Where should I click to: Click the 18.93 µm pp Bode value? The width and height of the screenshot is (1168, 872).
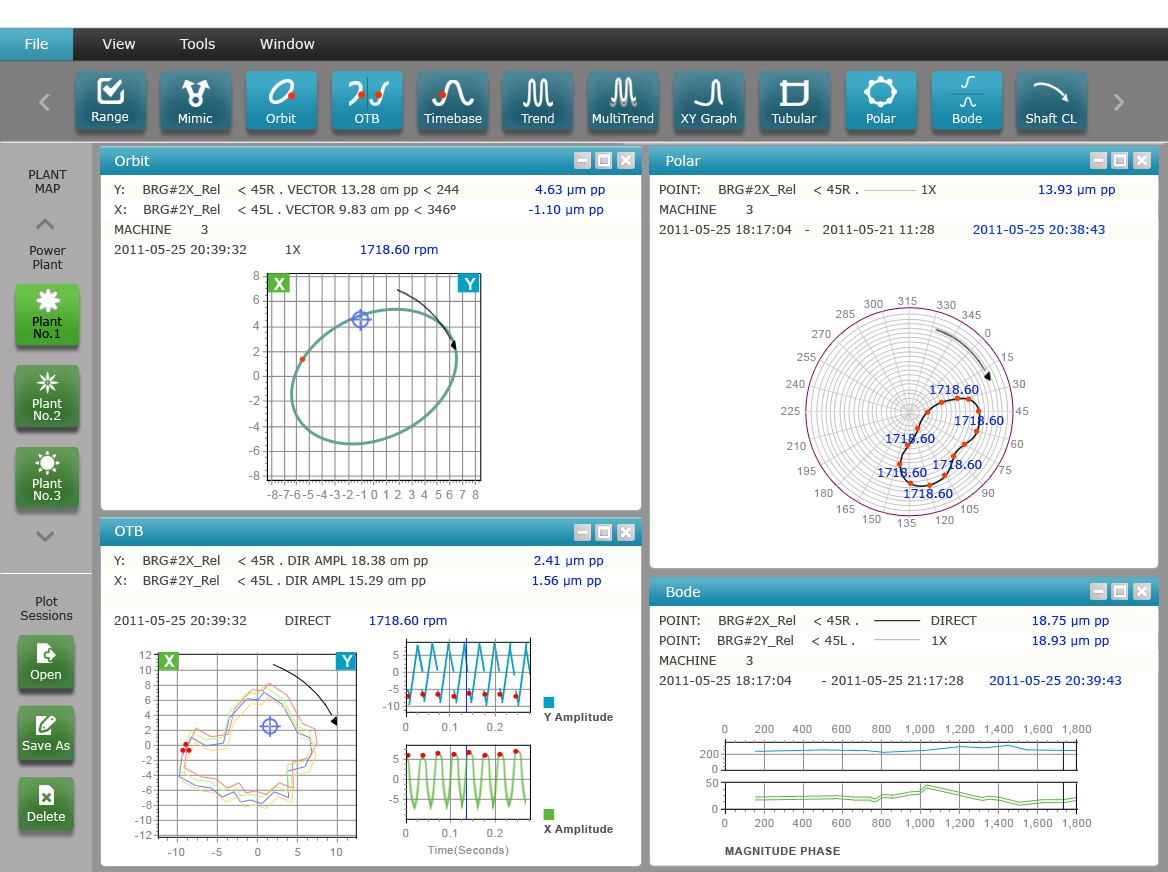pos(1070,640)
